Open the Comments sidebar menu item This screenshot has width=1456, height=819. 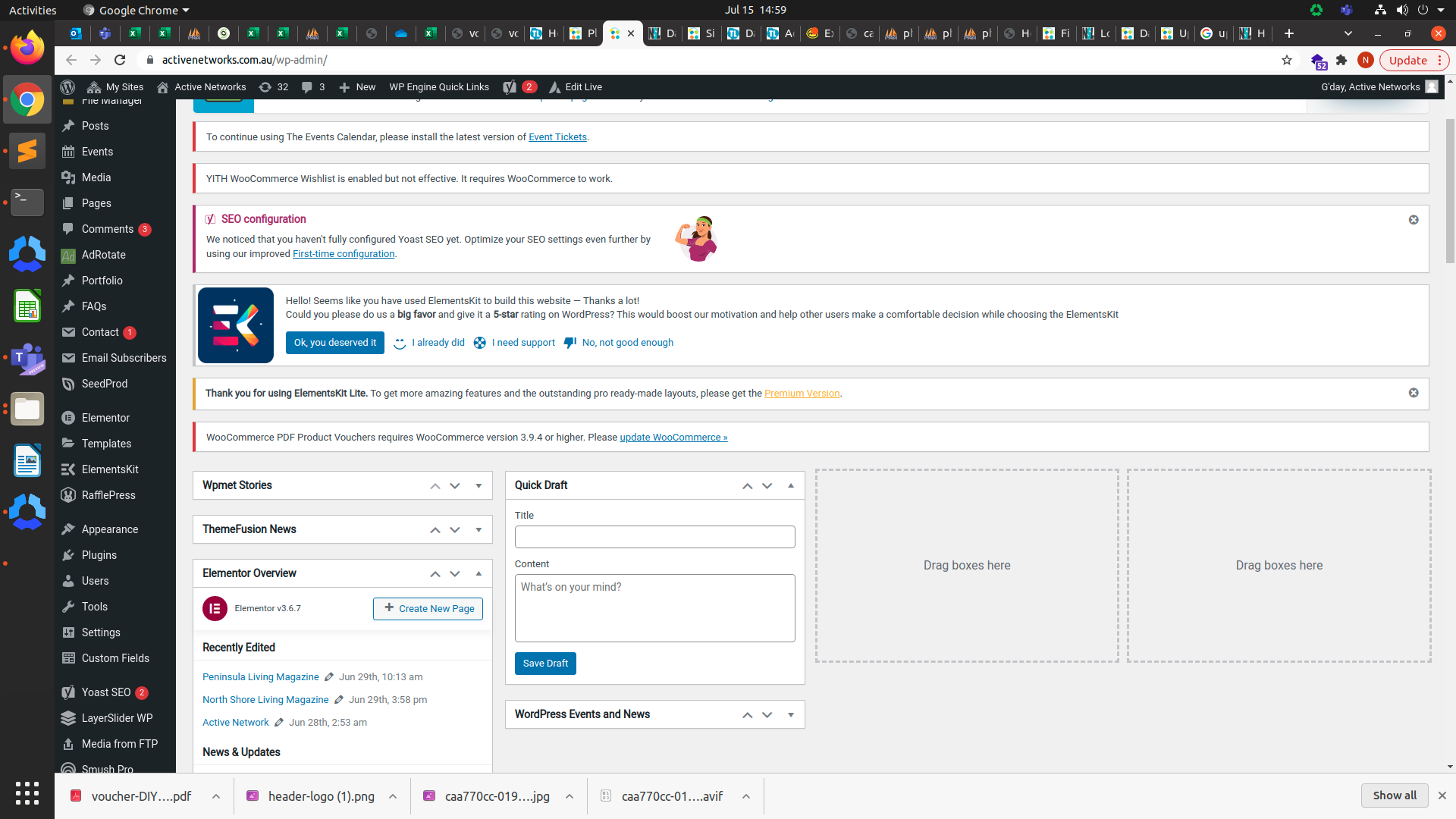[107, 229]
